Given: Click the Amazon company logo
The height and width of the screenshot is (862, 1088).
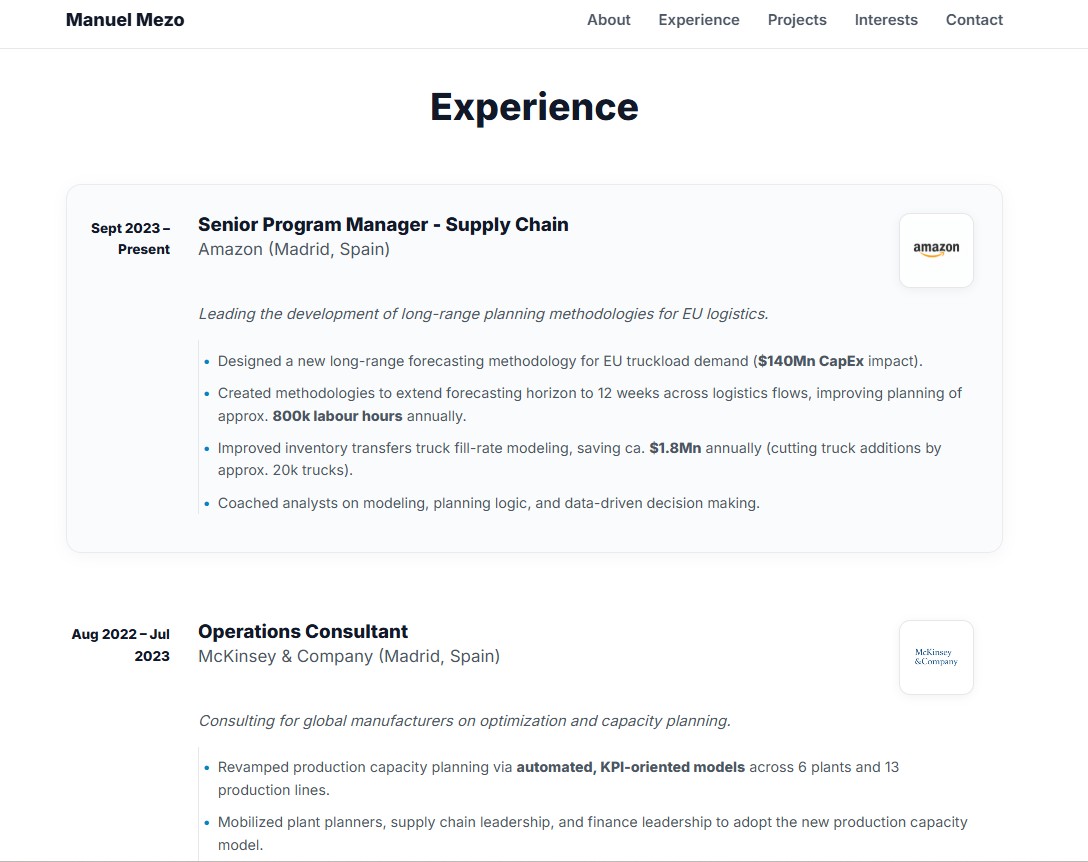Looking at the screenshot, I should tap(935, 250).
